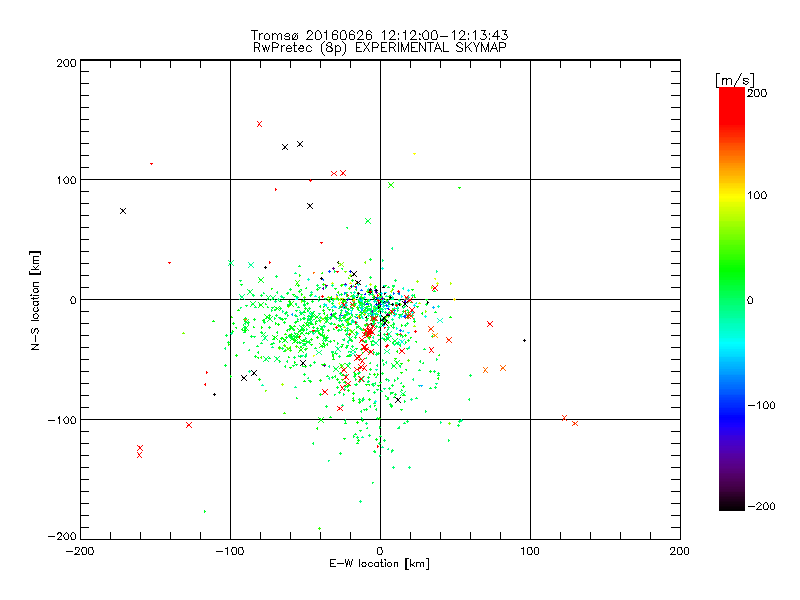Click the '[m/s]' colorbar unit label
The image size is (800, 600).
pos(735,80)
